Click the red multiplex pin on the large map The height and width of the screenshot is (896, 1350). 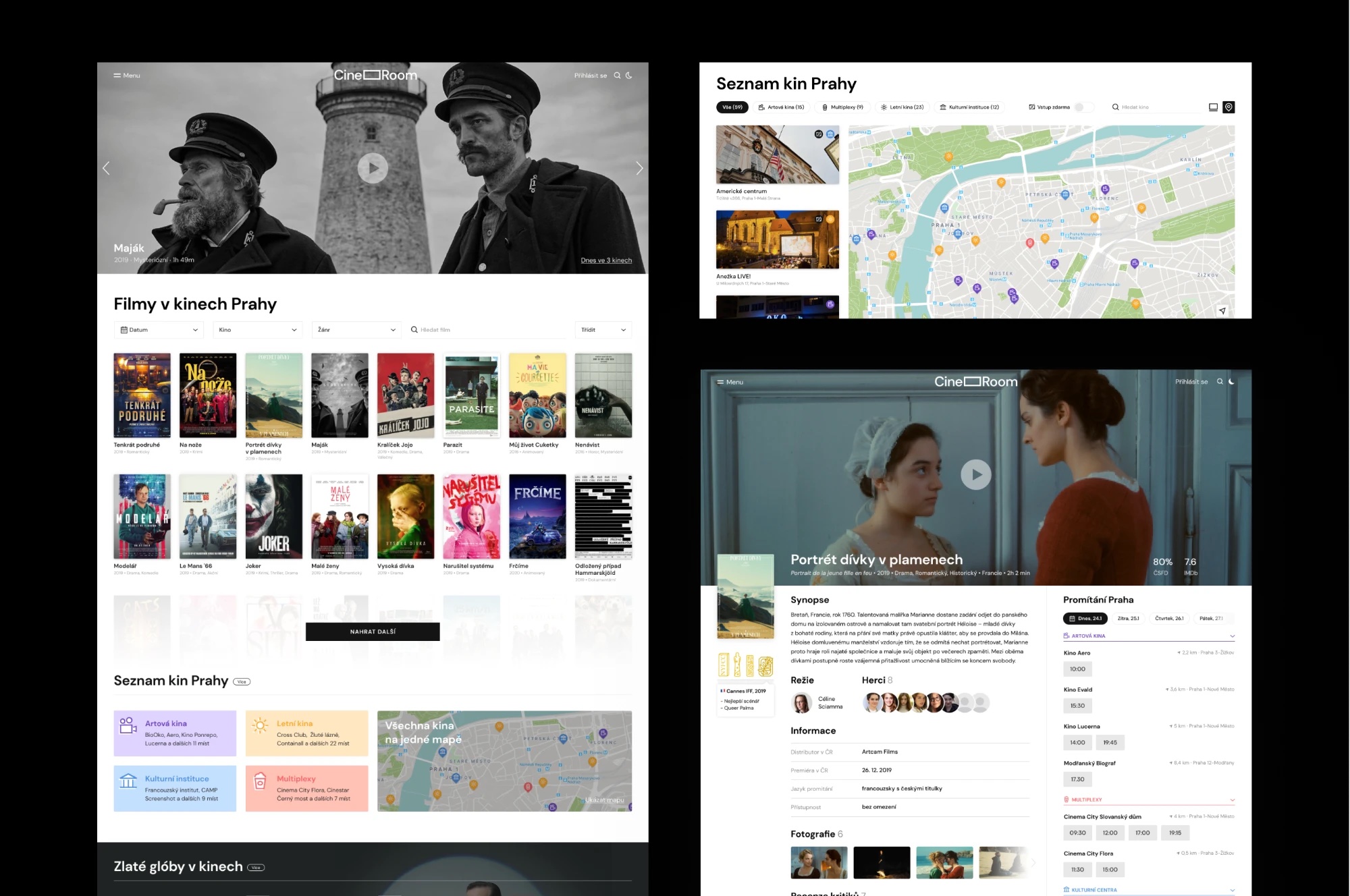point(1029,243)
